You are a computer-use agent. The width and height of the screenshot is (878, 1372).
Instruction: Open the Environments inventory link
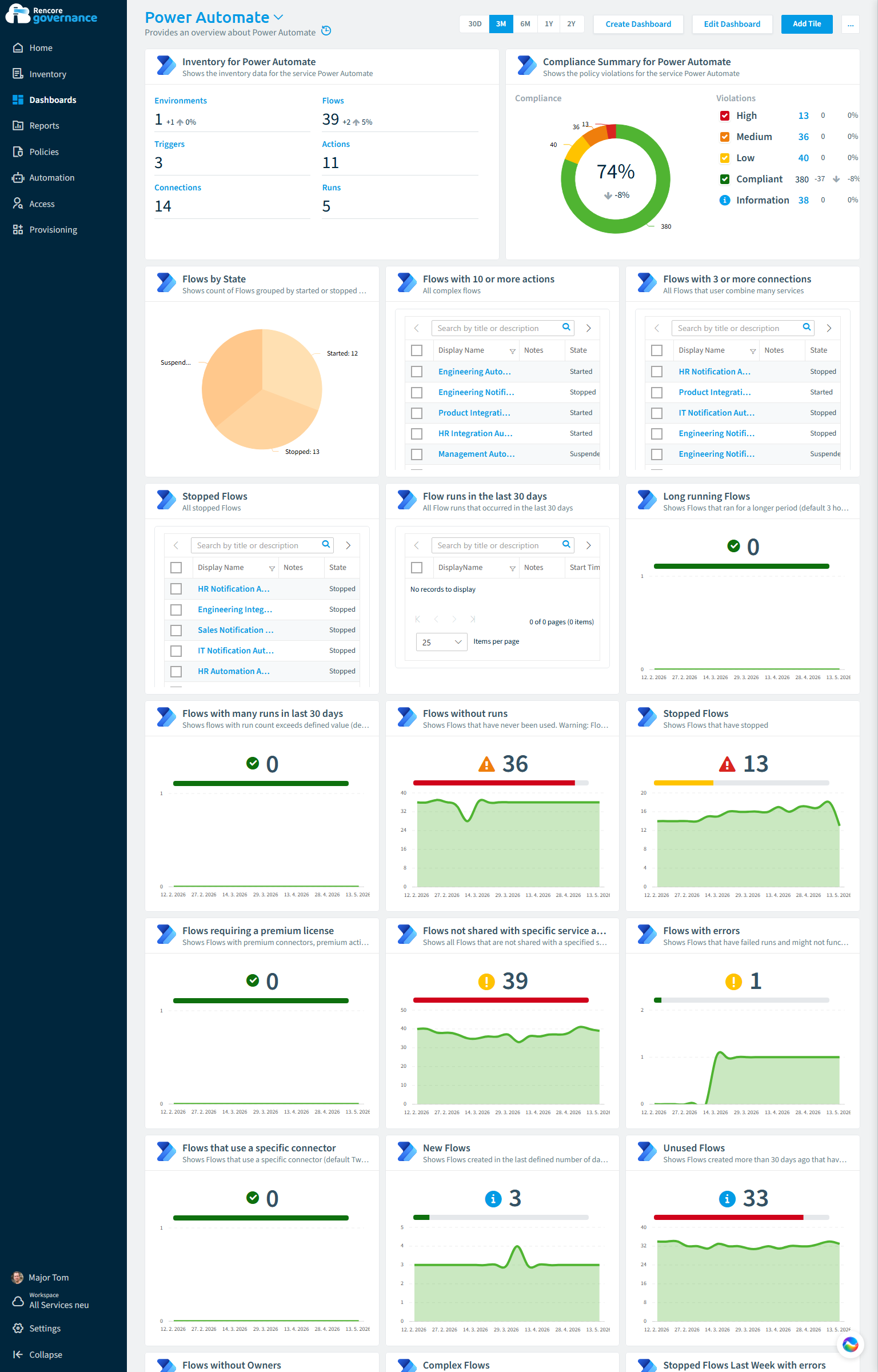181,101
